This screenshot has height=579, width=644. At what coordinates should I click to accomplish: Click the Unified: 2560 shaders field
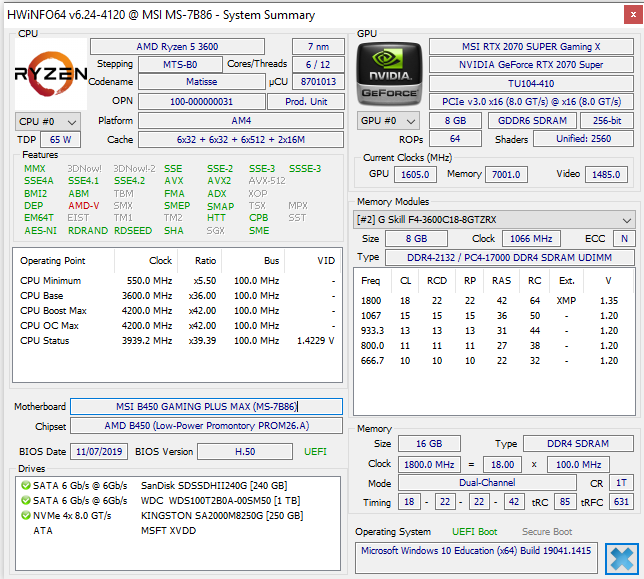point(583,138)
